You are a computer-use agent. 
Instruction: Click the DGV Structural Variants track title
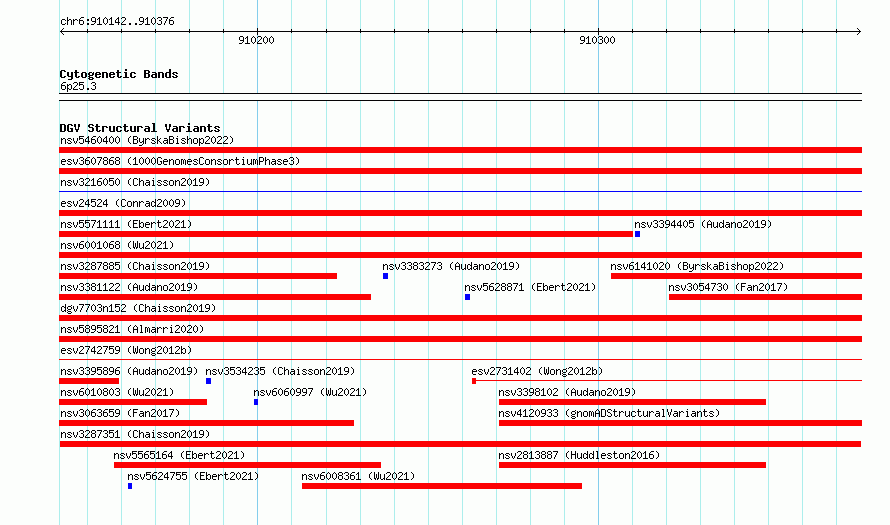[x=140, y=128]
